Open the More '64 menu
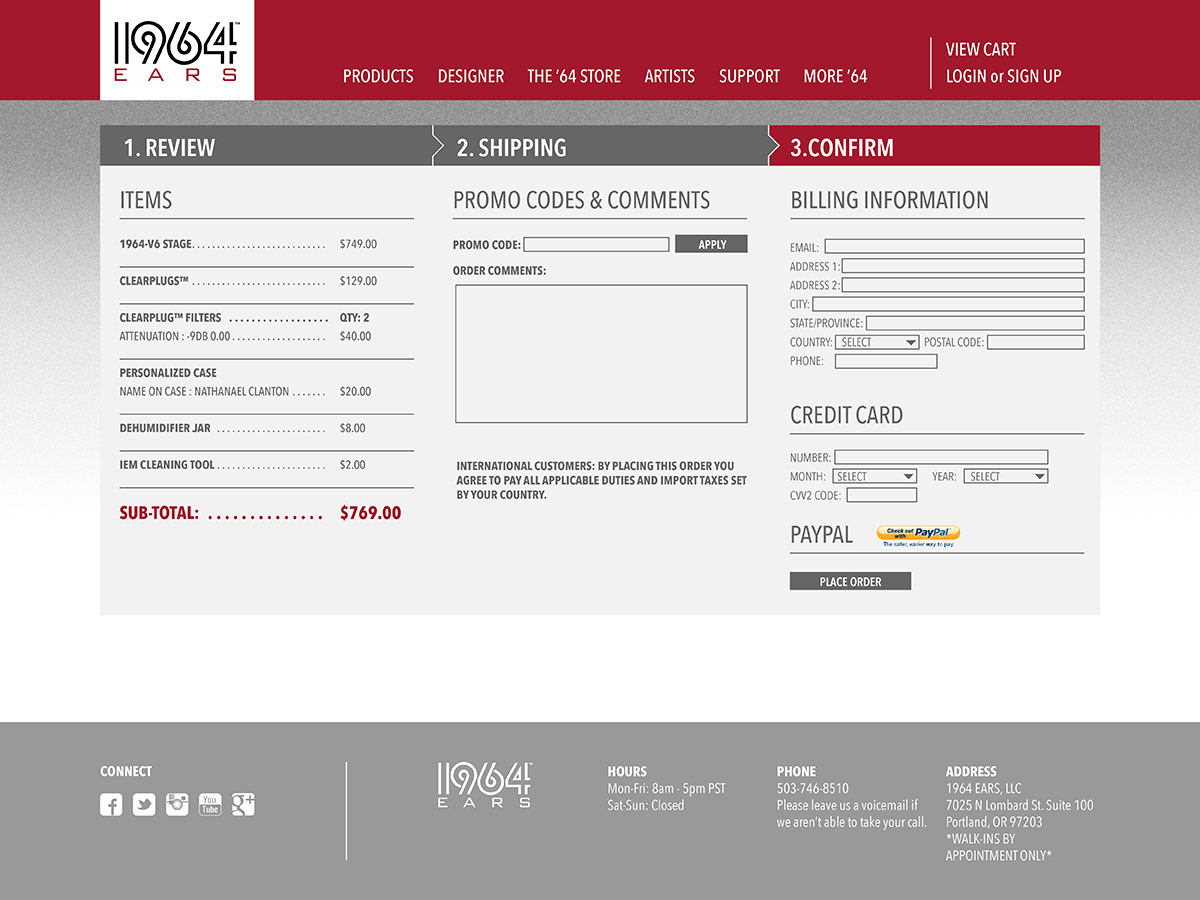1200x900 pixels. (x=836, y=76)
